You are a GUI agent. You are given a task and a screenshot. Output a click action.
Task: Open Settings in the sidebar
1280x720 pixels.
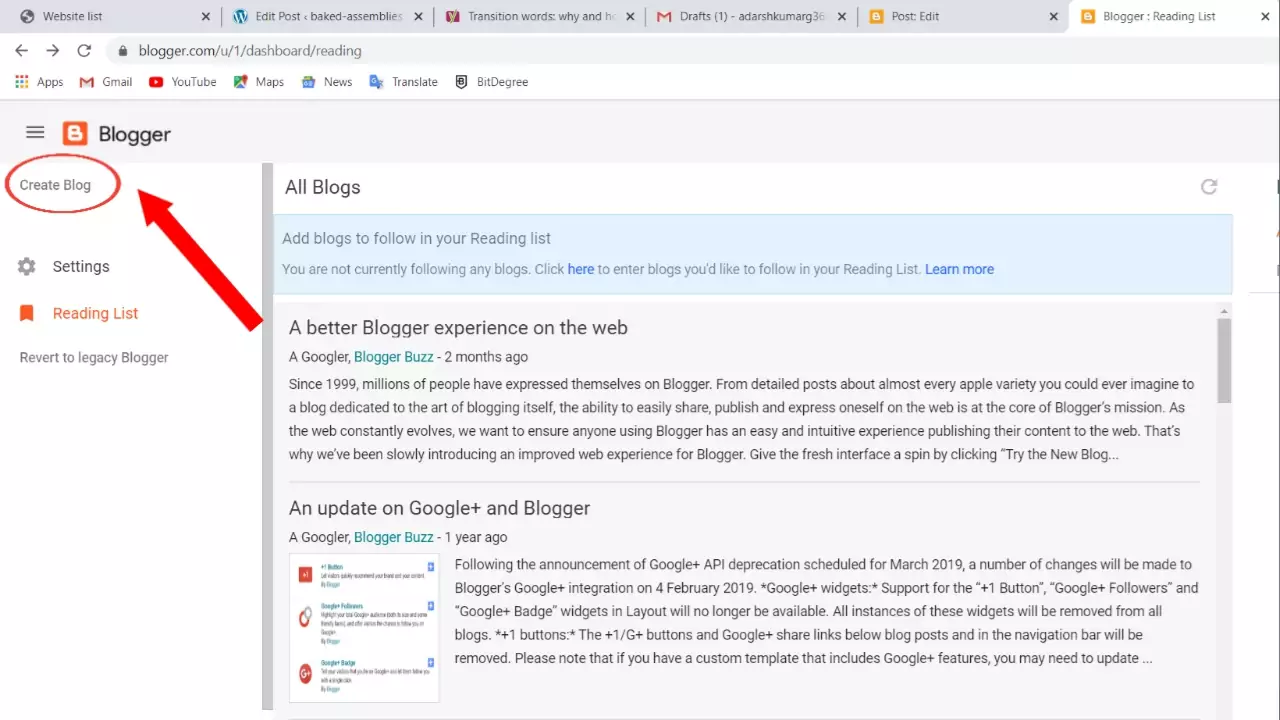coord(81,267)
